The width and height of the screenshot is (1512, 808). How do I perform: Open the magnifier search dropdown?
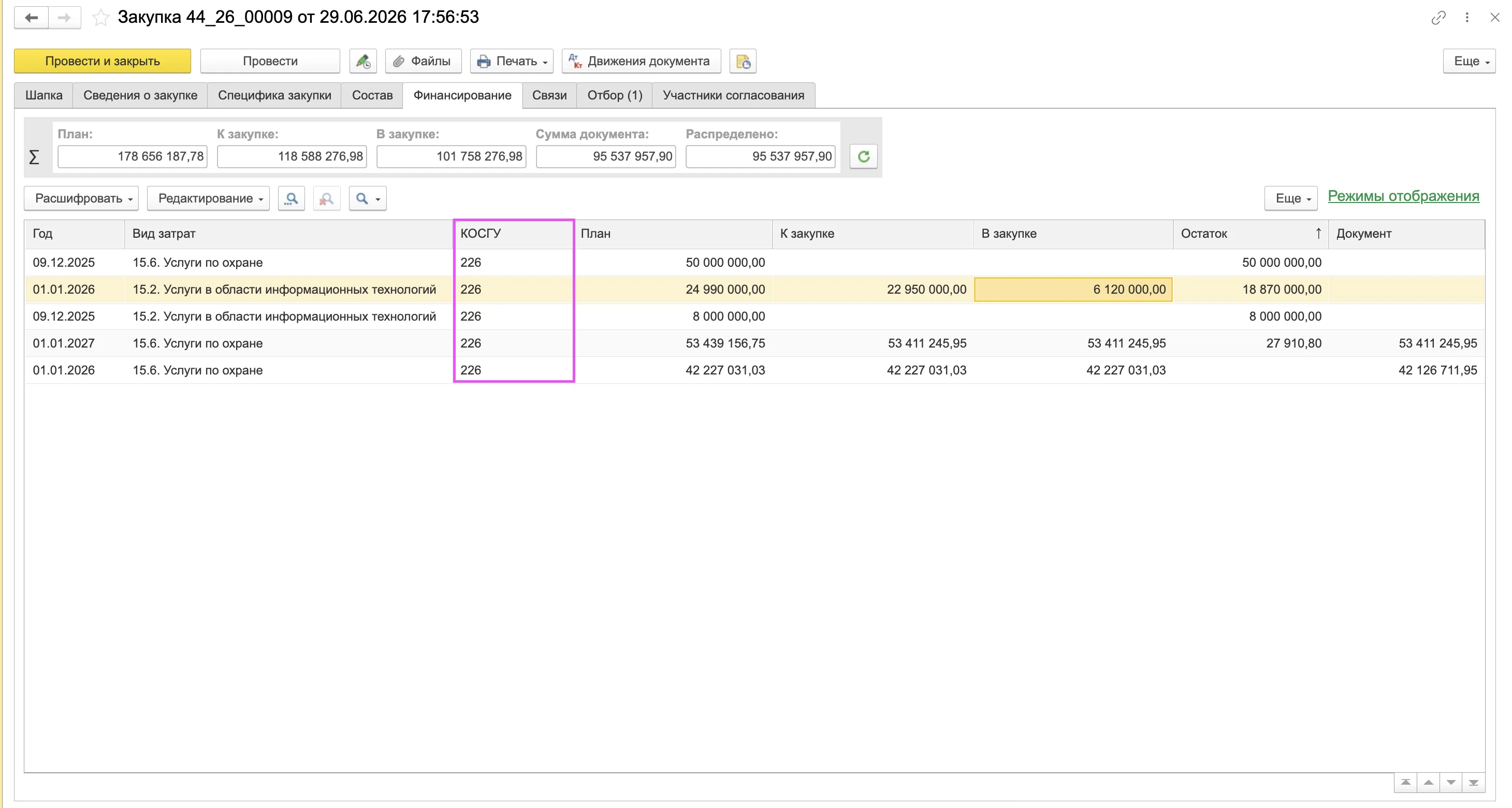(x=368, y=198)
